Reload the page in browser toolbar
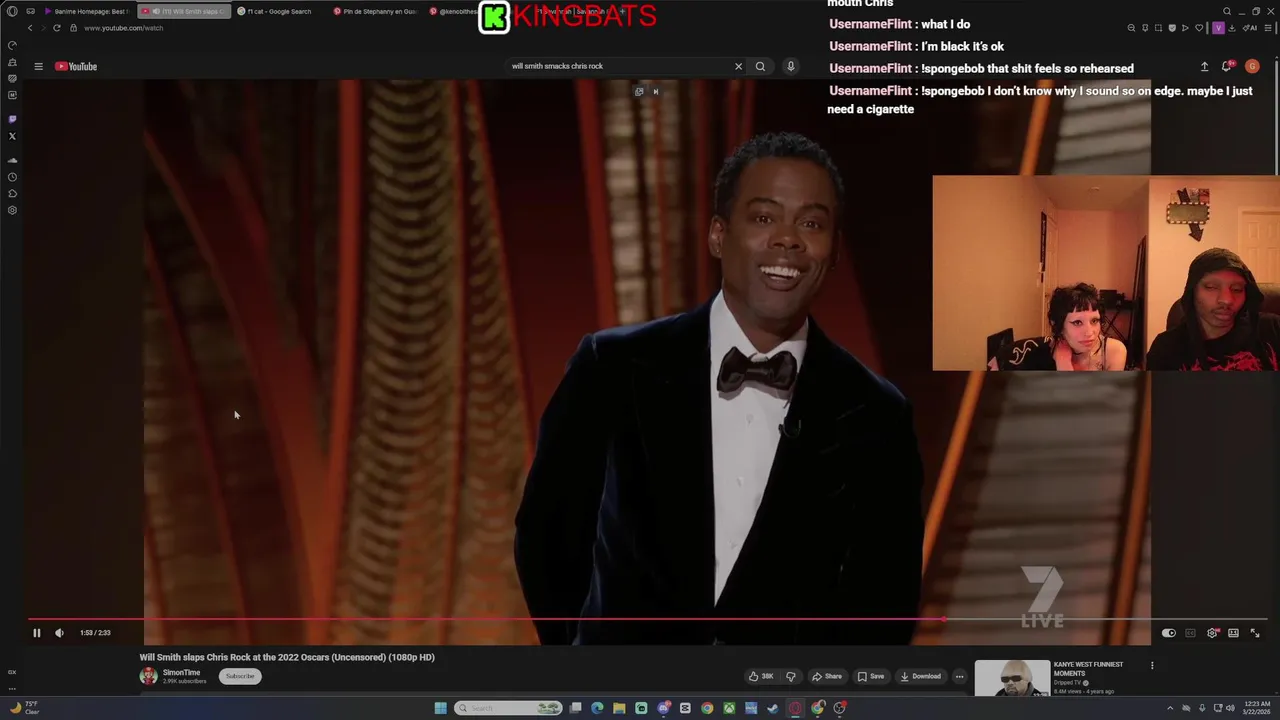Screen dimensions: 1280x720 click(x=56, y=28)
